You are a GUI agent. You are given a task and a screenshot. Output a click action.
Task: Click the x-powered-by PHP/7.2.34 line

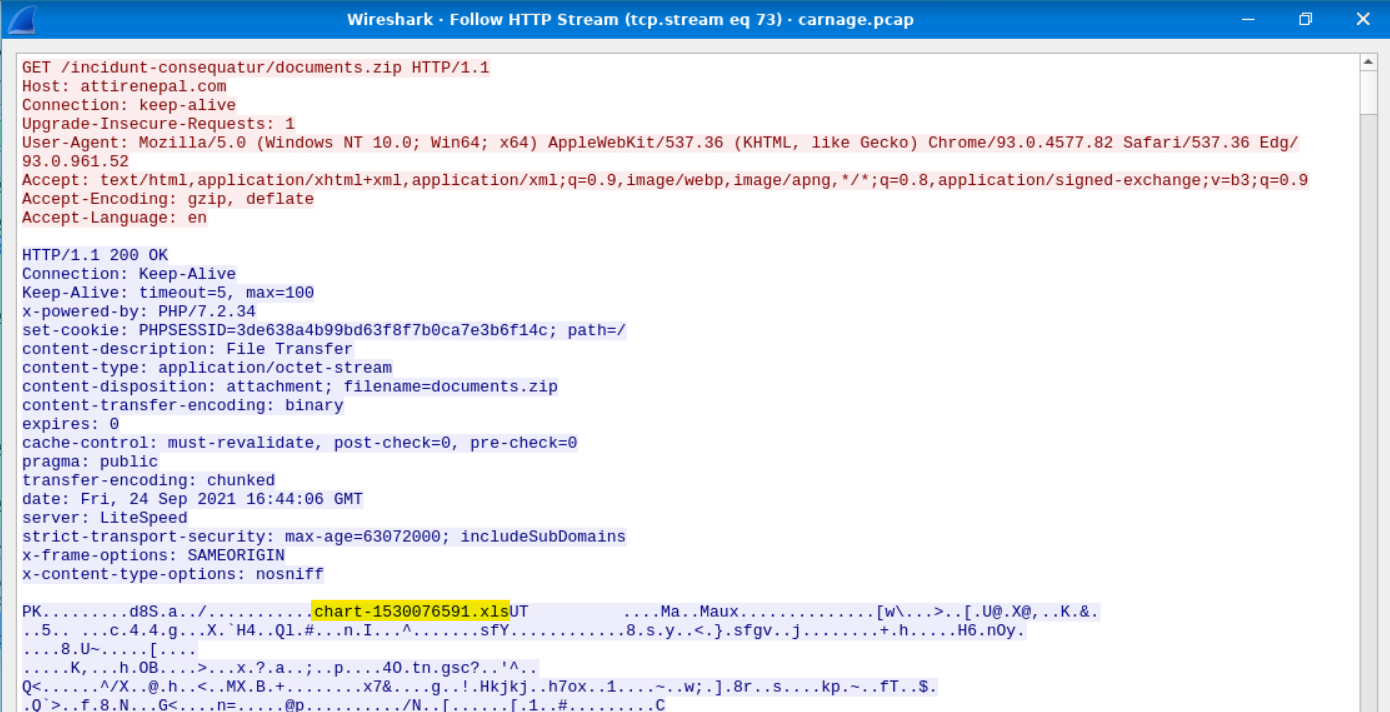(x=138, y=311)
